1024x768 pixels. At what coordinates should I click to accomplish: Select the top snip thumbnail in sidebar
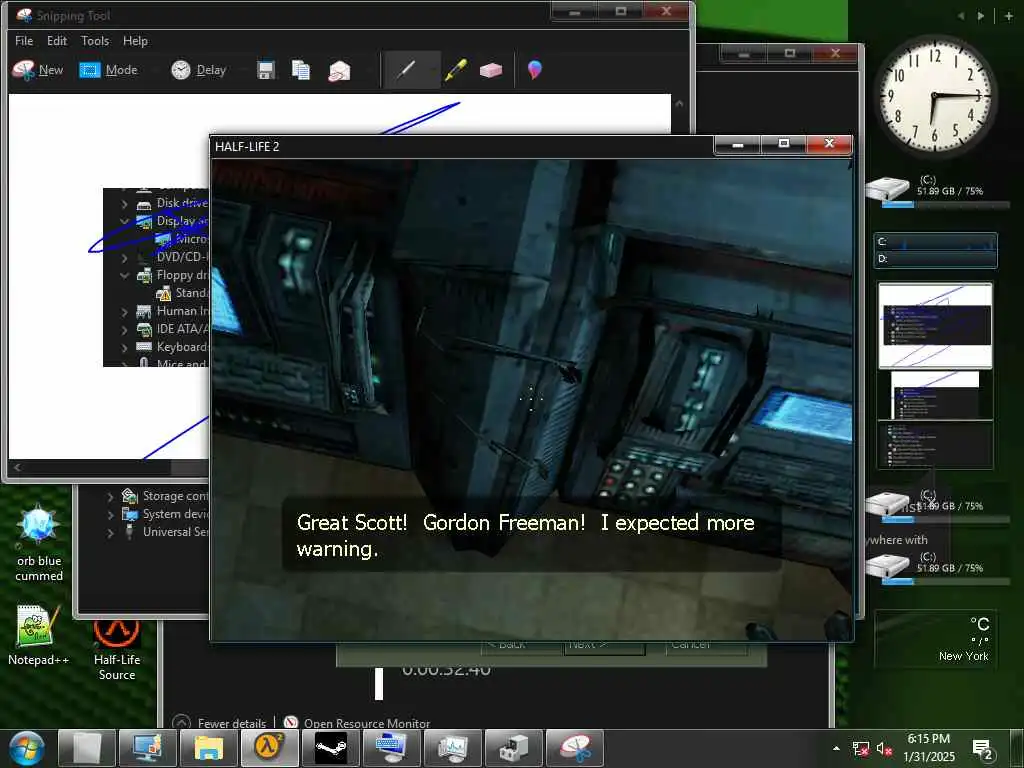tap(935, 325)
